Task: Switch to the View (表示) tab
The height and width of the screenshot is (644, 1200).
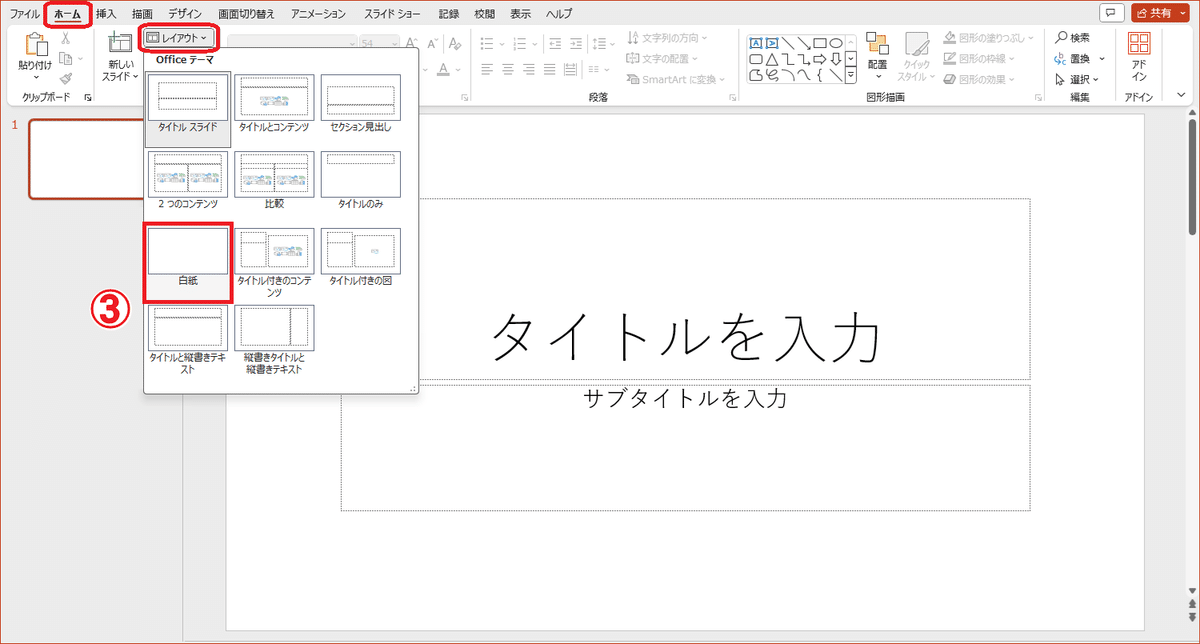Action: pyautogui.click(x=520, y=14)
